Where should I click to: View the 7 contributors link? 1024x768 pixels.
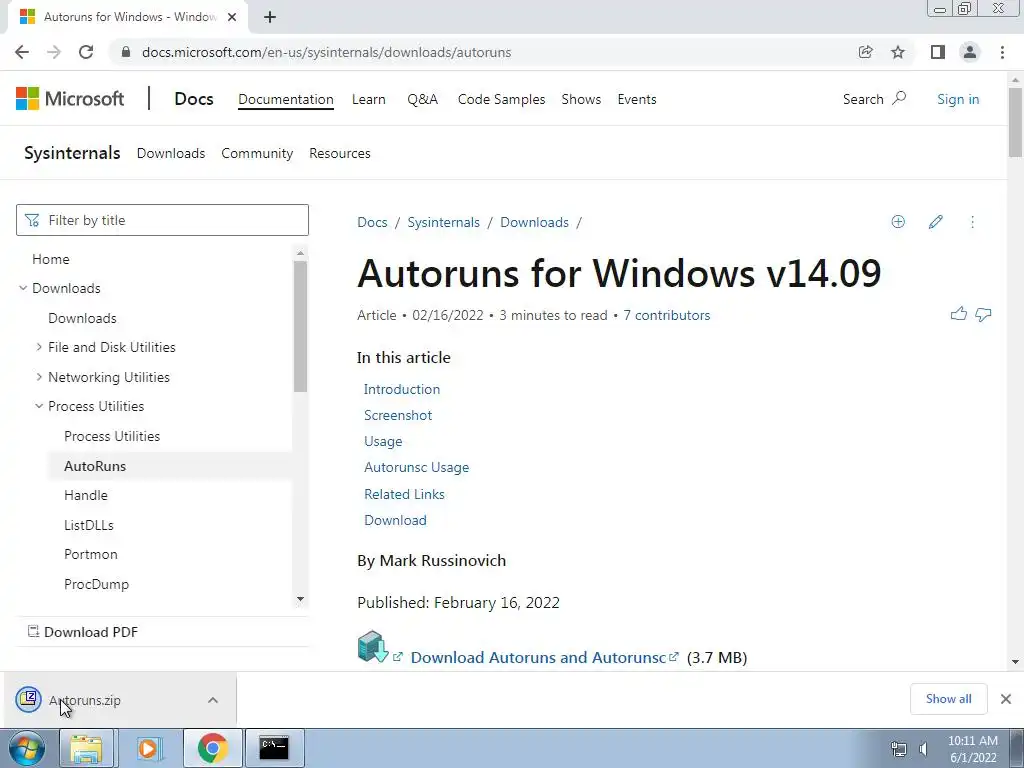(x=666, y=315)
